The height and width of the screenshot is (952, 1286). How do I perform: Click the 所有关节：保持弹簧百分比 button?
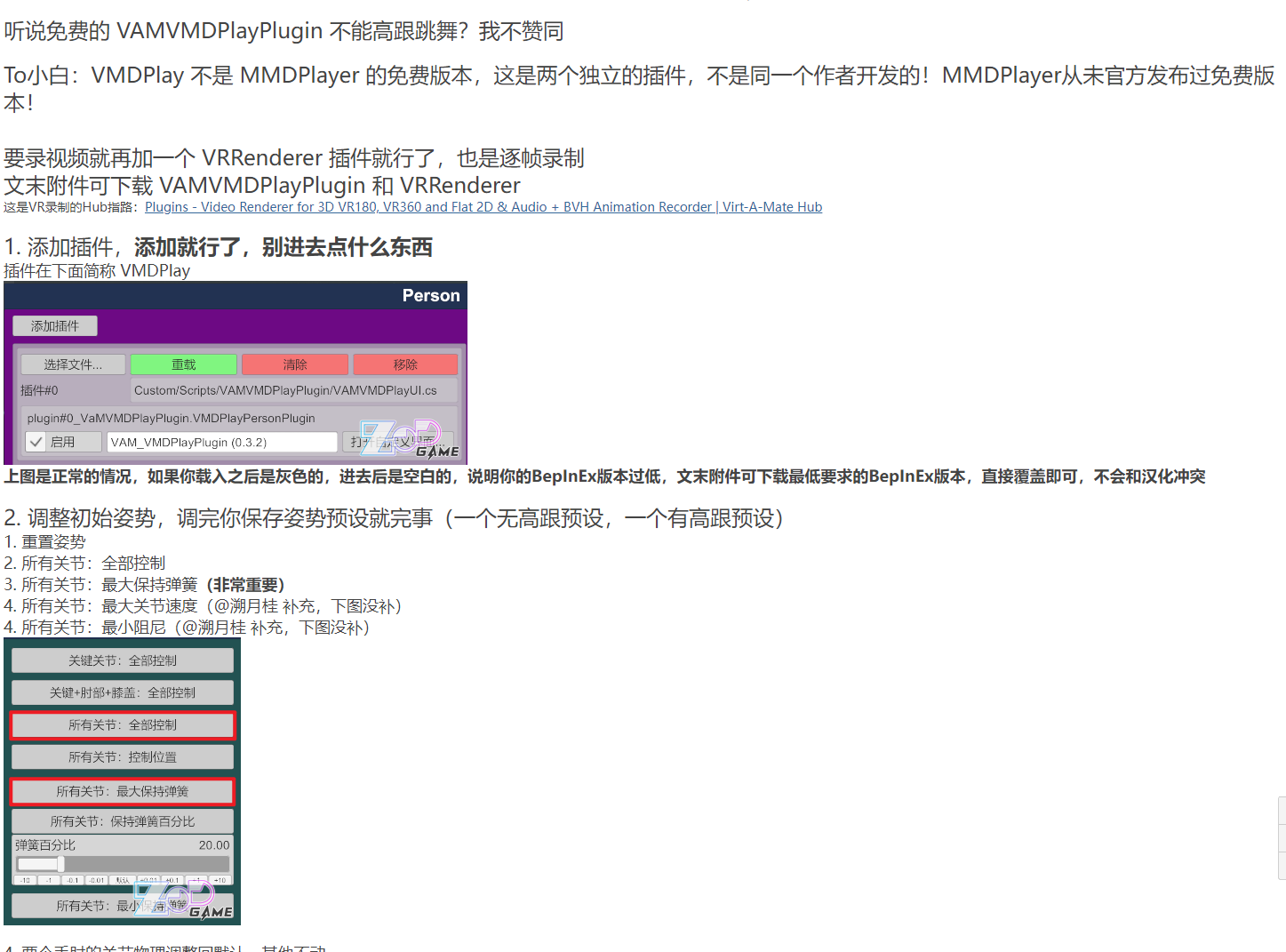pos(123,821)
